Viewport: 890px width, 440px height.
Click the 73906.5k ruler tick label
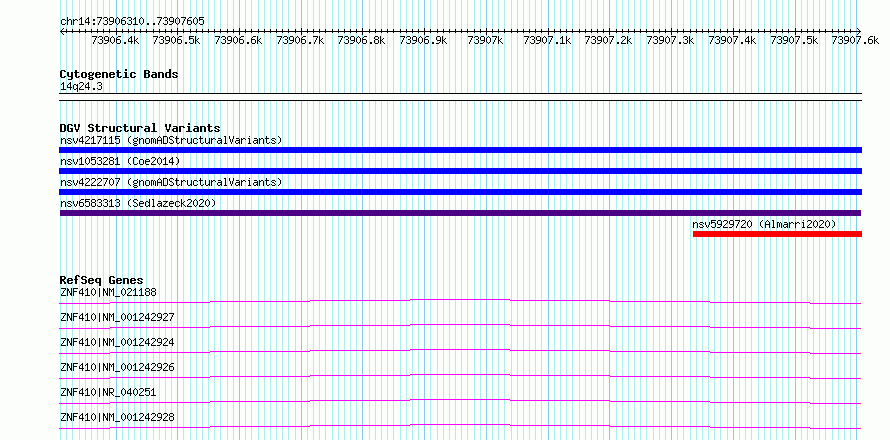(x=177, y=40)
